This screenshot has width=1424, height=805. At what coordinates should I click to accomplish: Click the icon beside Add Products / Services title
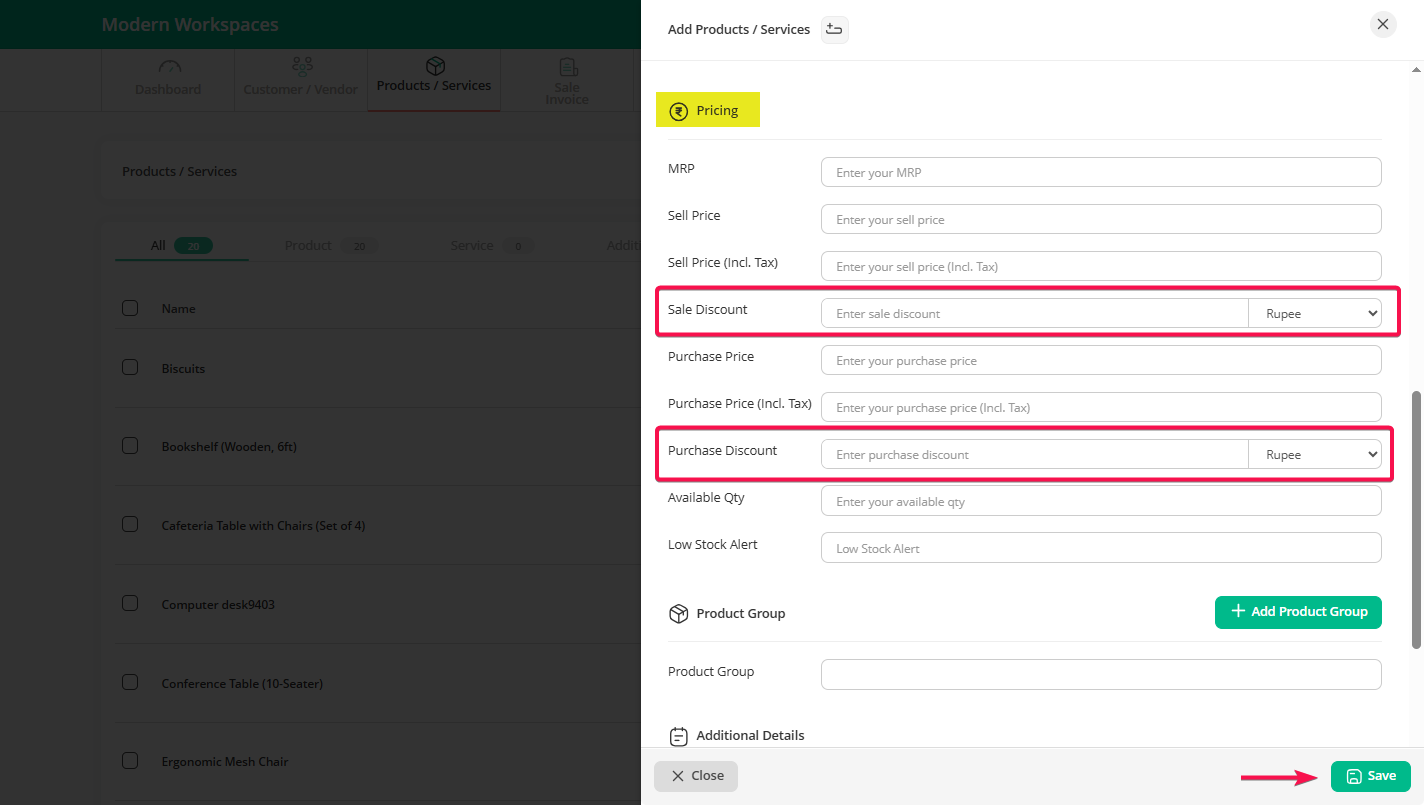click(834, 30)
